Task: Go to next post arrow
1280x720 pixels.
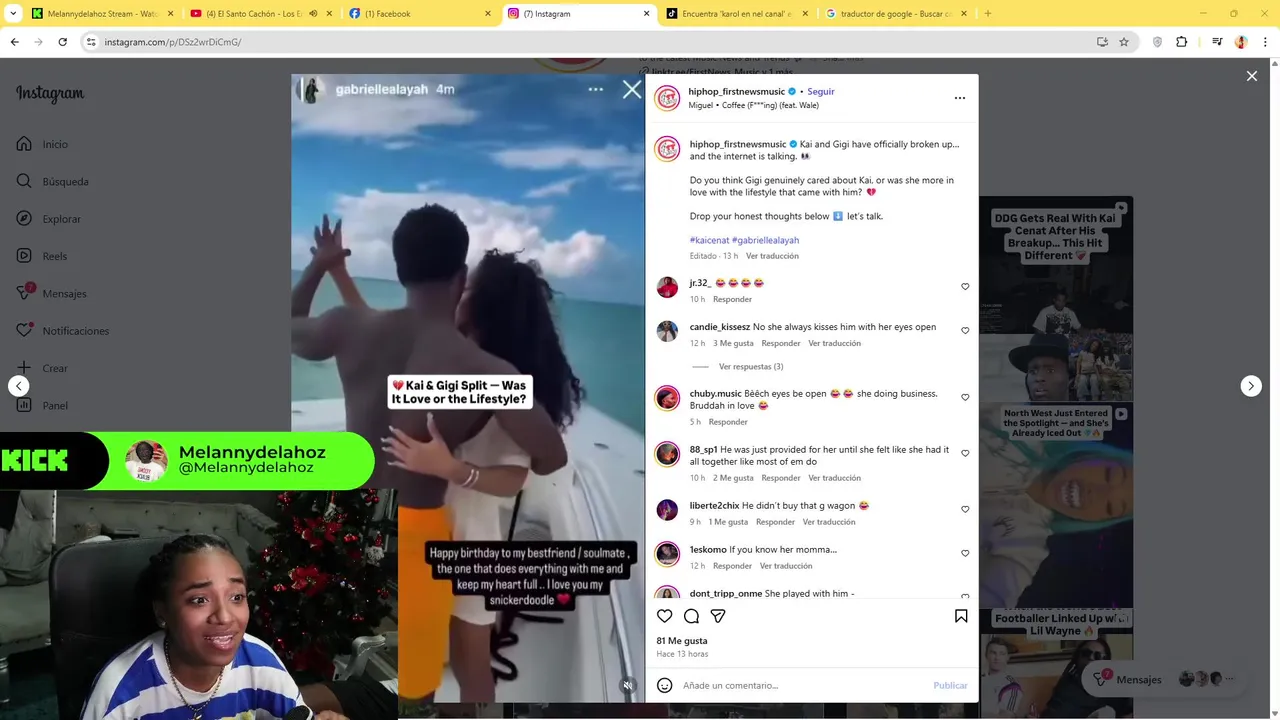Action: 1251,386
